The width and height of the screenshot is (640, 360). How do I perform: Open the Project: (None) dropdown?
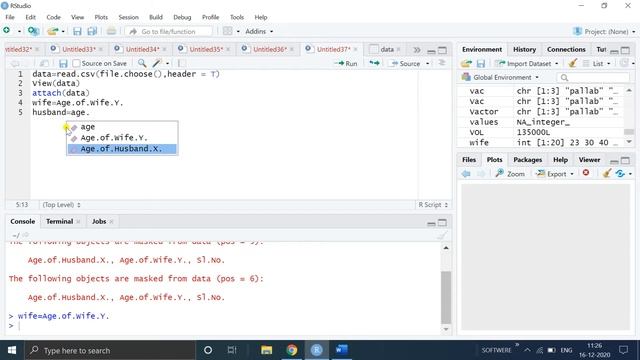tap(604, 31)
